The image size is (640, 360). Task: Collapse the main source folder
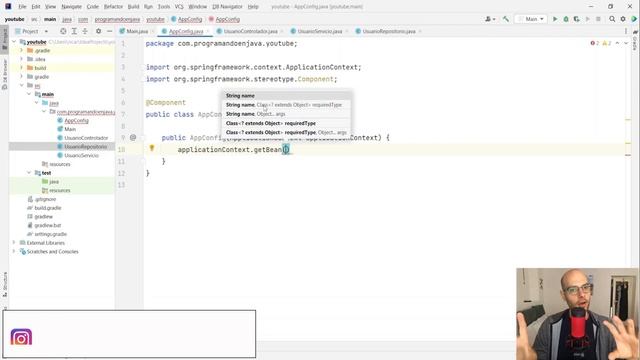(29, 94)
